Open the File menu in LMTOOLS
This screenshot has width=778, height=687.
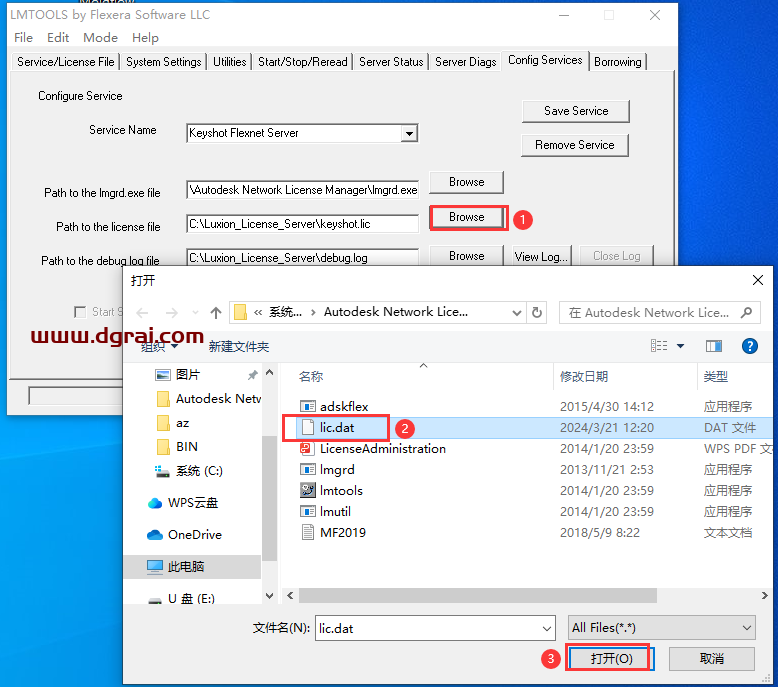coord(23,38)
